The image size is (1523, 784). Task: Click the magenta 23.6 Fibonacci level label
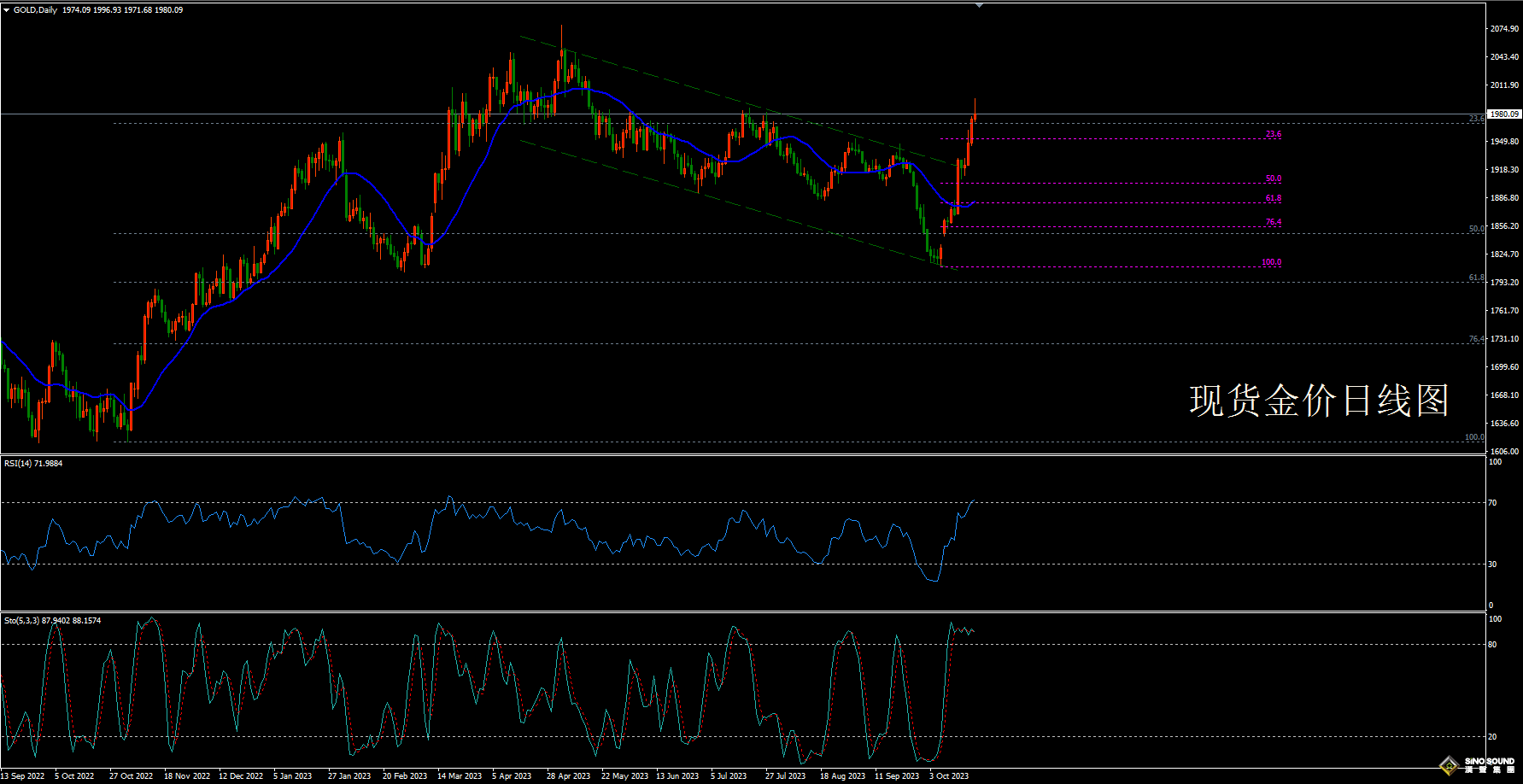coord(1273,134)
